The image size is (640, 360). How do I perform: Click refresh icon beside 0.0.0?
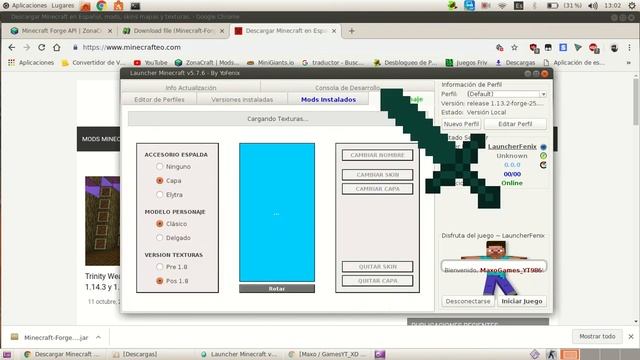[543, 165]
